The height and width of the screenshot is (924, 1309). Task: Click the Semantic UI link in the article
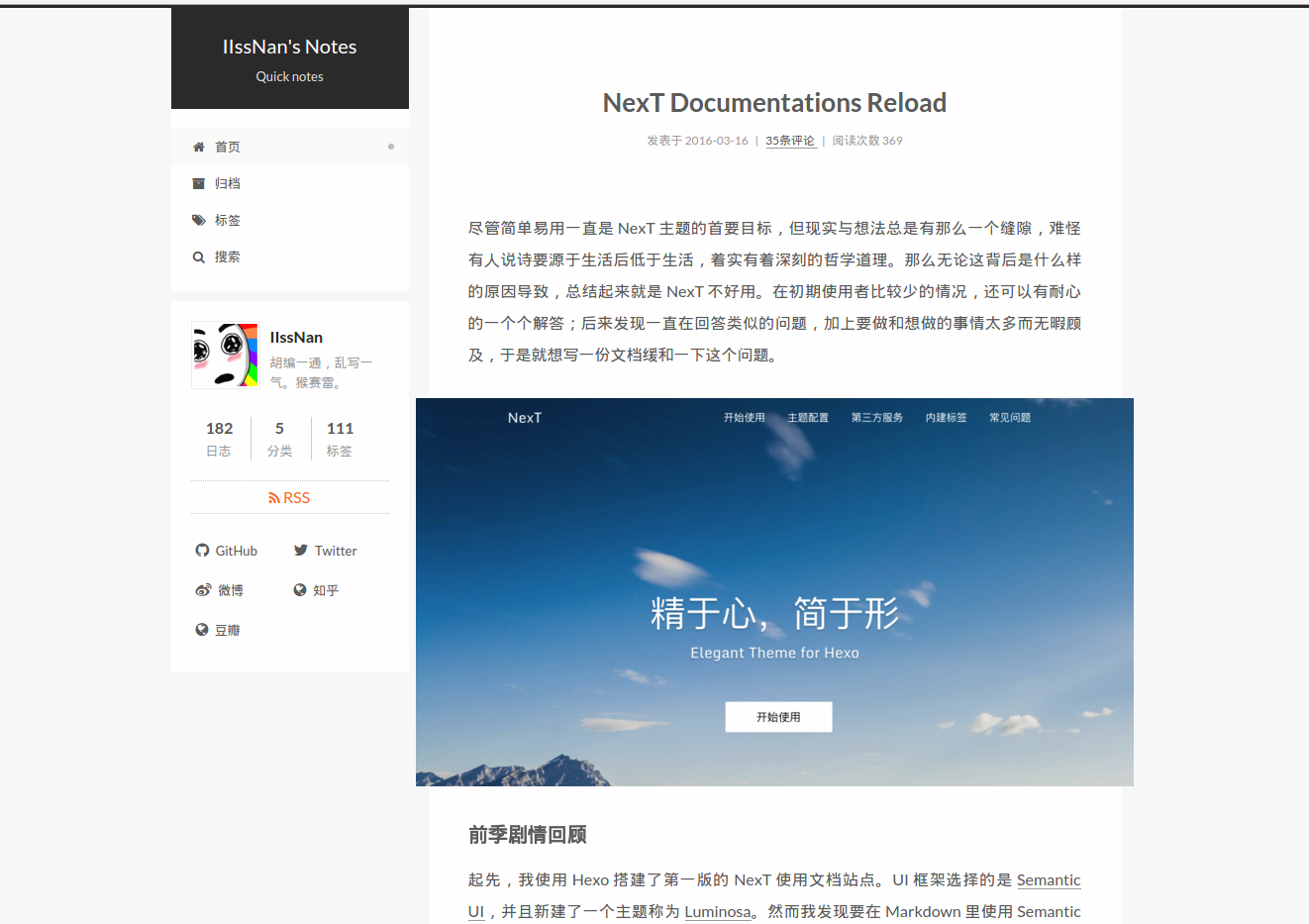point(1049,880)
